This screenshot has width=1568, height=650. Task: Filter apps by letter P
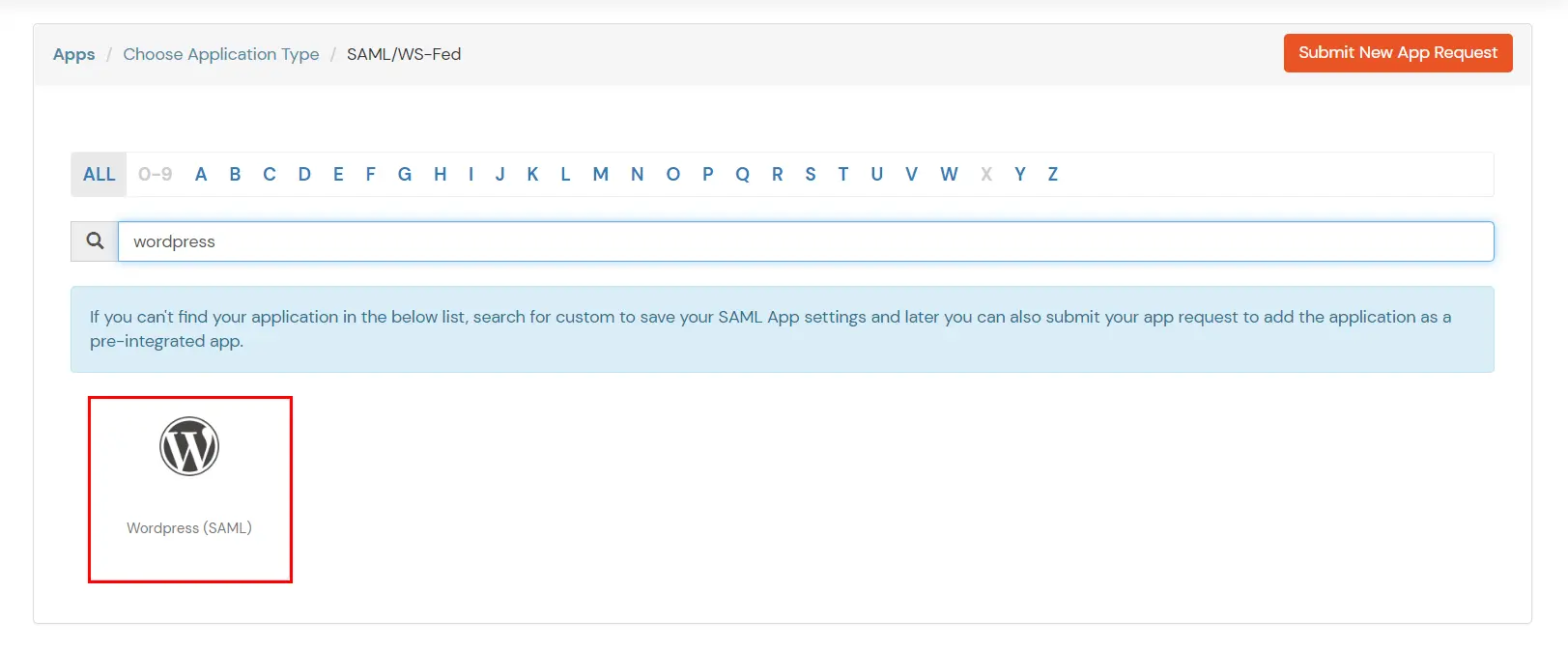[x=708, y=175]
